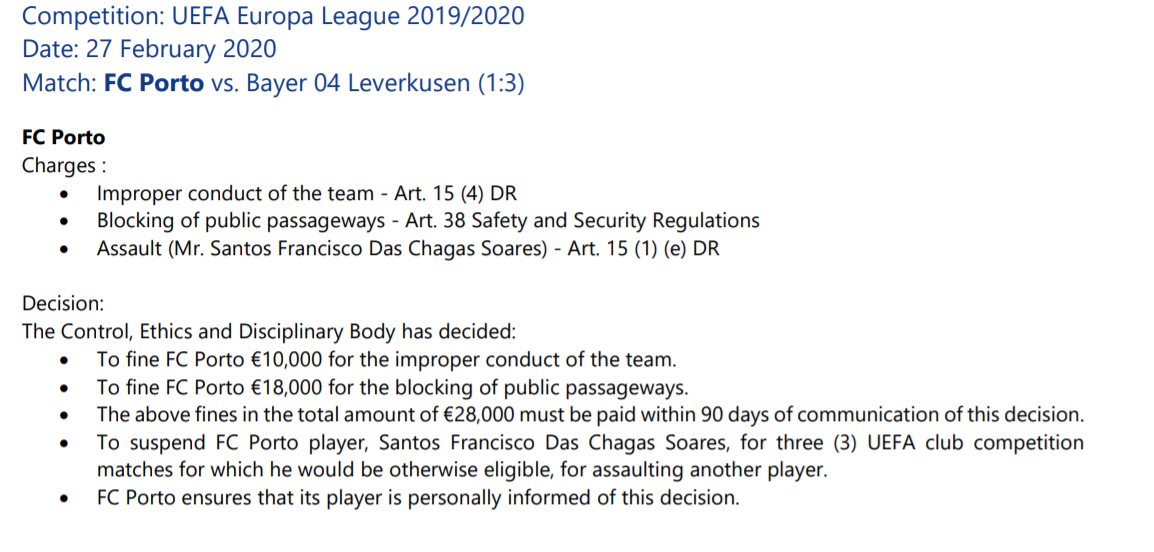1154x552 pixels.
Task: Click the bullet before "Improper conduct"
Action: click(x=65, y=195)
